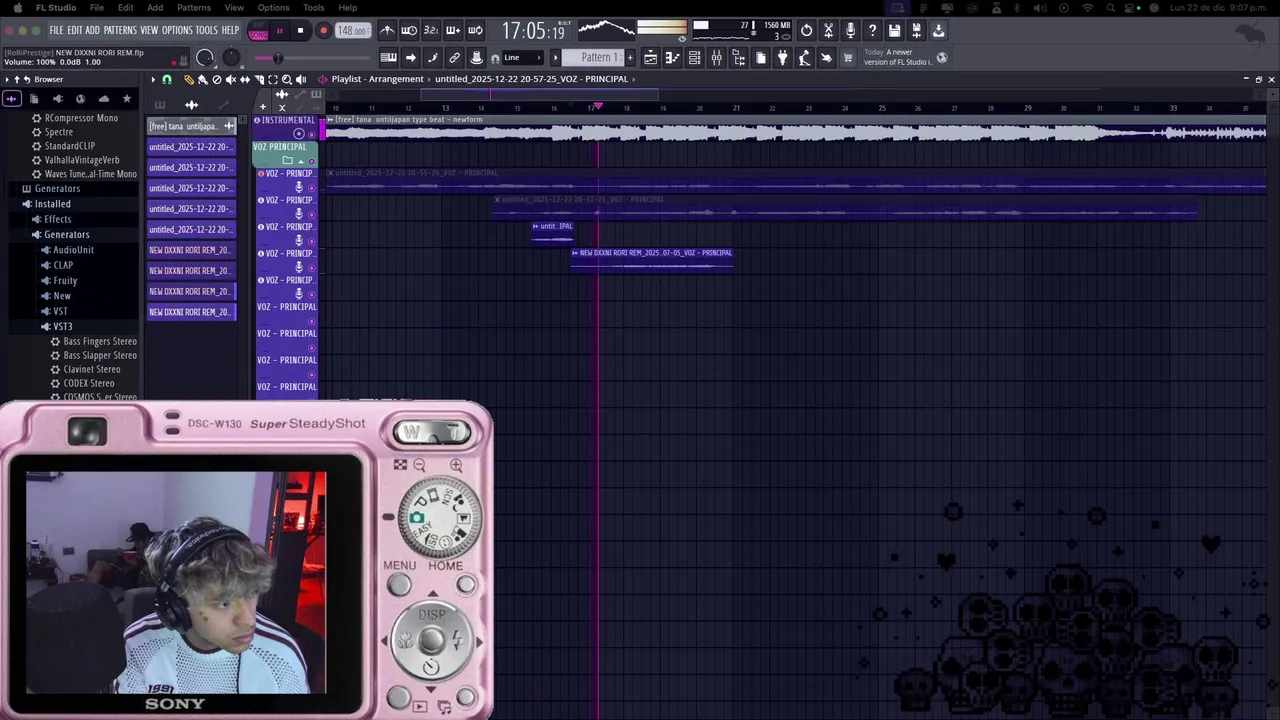Open the help question mark button

872,30
